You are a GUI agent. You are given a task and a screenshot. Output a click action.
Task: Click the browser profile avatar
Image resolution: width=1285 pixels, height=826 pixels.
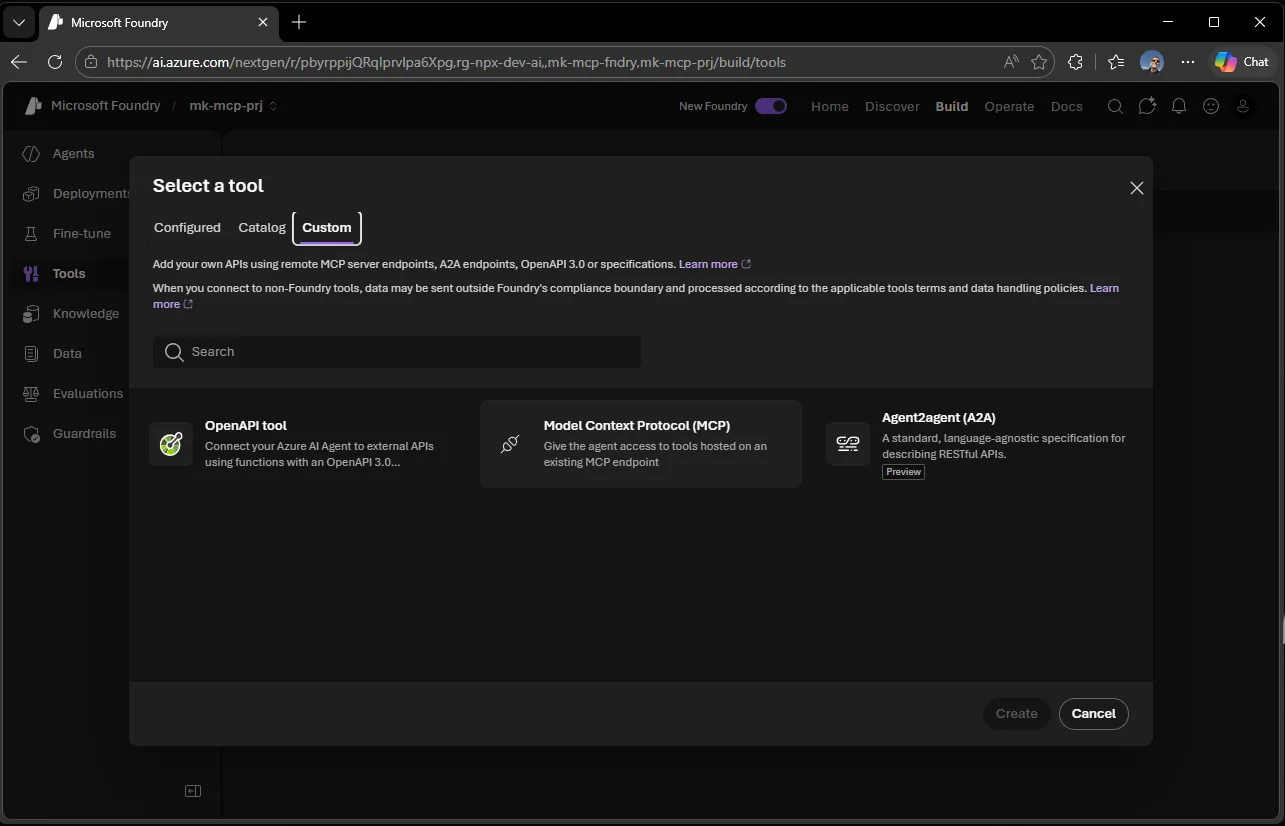(x=1152, y=62)
